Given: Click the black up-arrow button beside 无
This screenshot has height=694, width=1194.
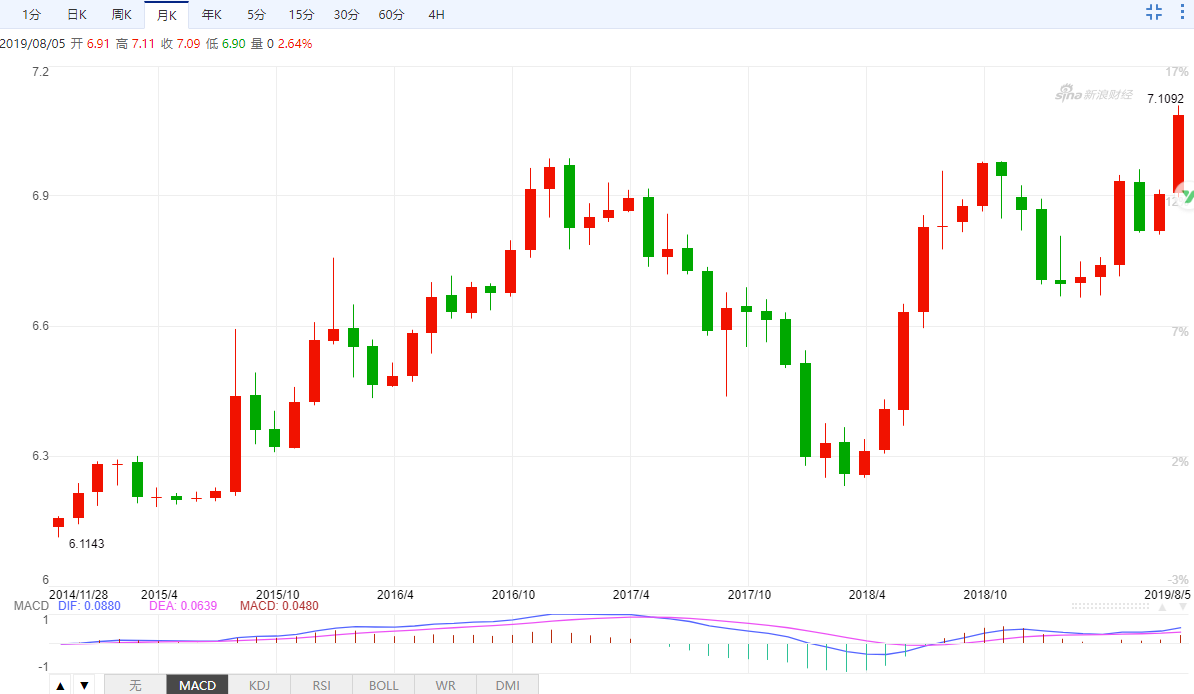Looking at the screenshot, I should [x=60, y=685].
